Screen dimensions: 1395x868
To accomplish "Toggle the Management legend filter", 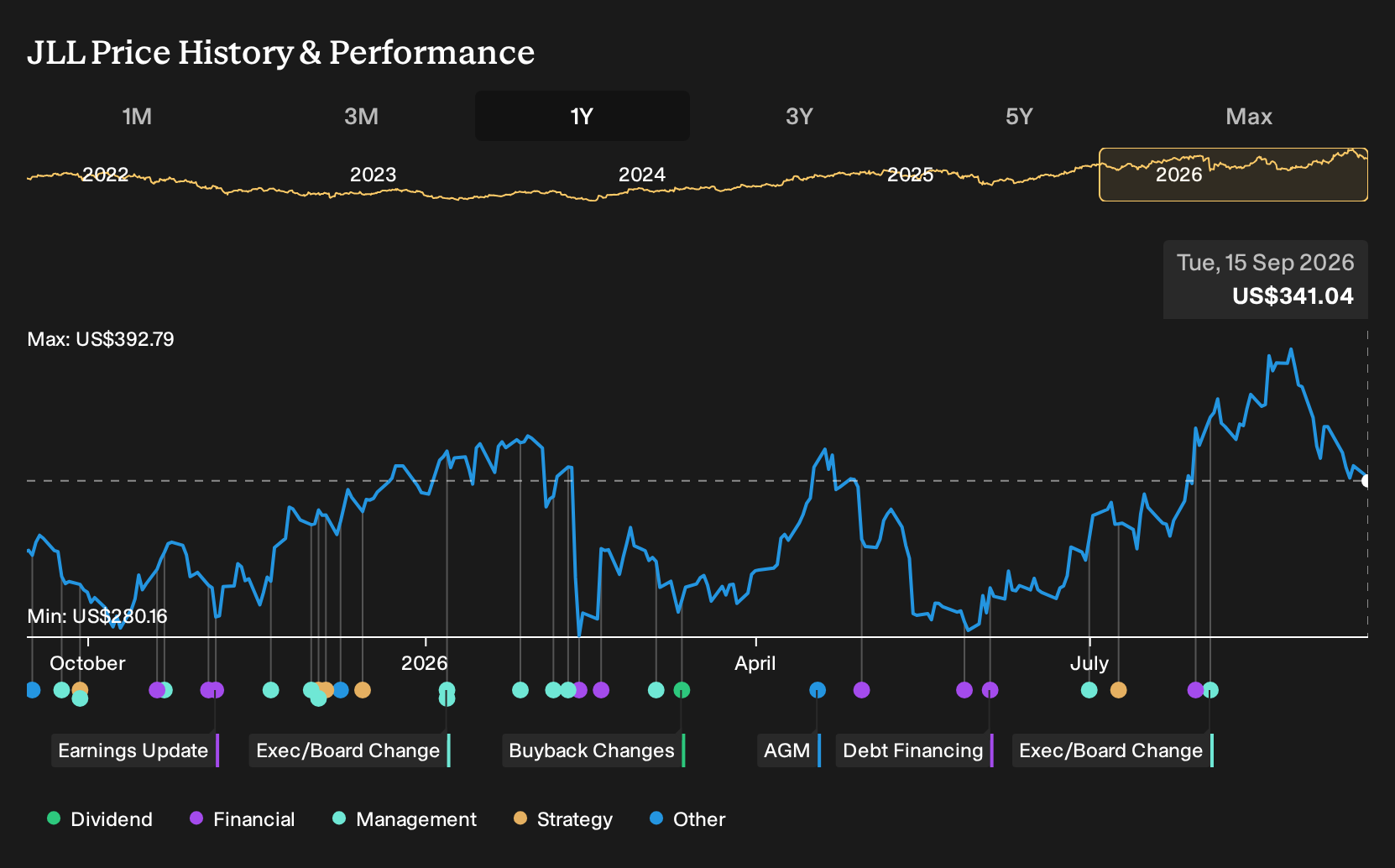I will coord(405,819).
